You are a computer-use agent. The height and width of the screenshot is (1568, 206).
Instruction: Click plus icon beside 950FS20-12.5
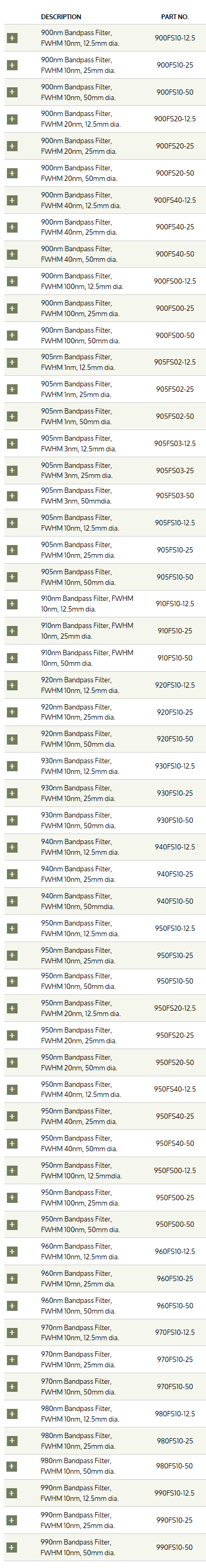click(12, 1009)
